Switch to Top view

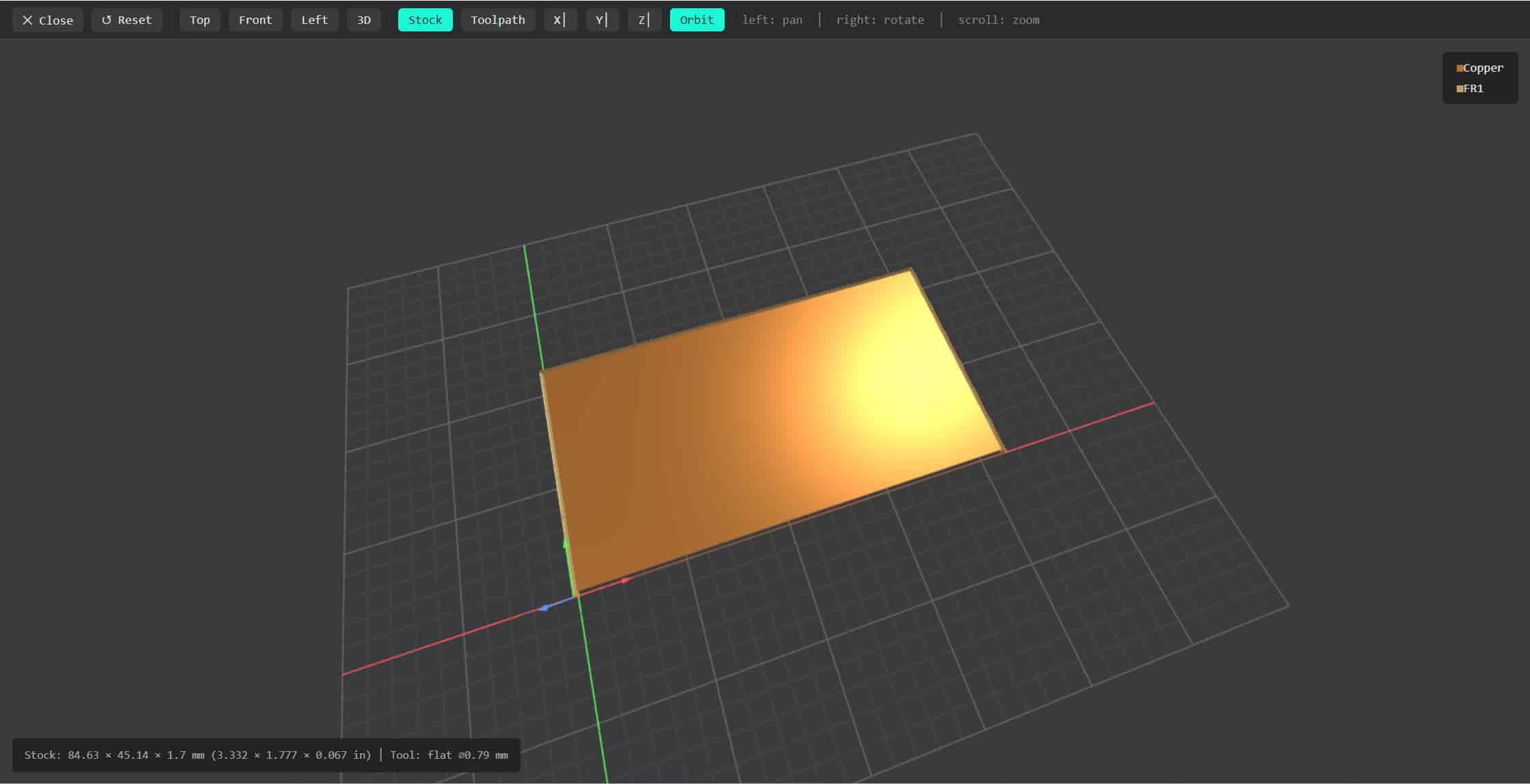[199, 20]
